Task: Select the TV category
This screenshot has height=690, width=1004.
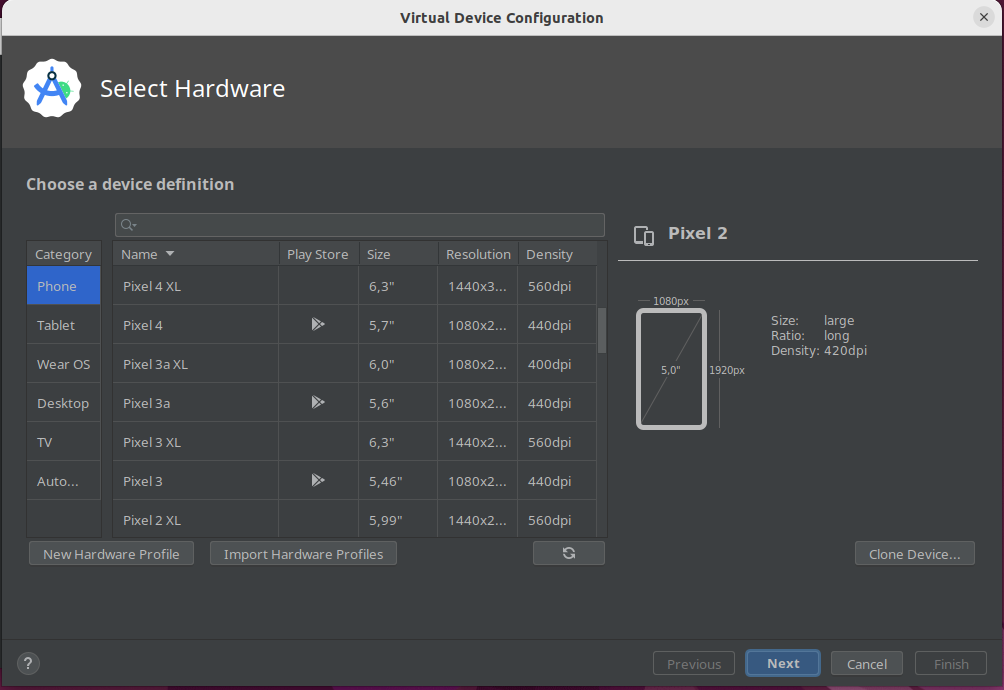Action: click(x=45, y=442)
